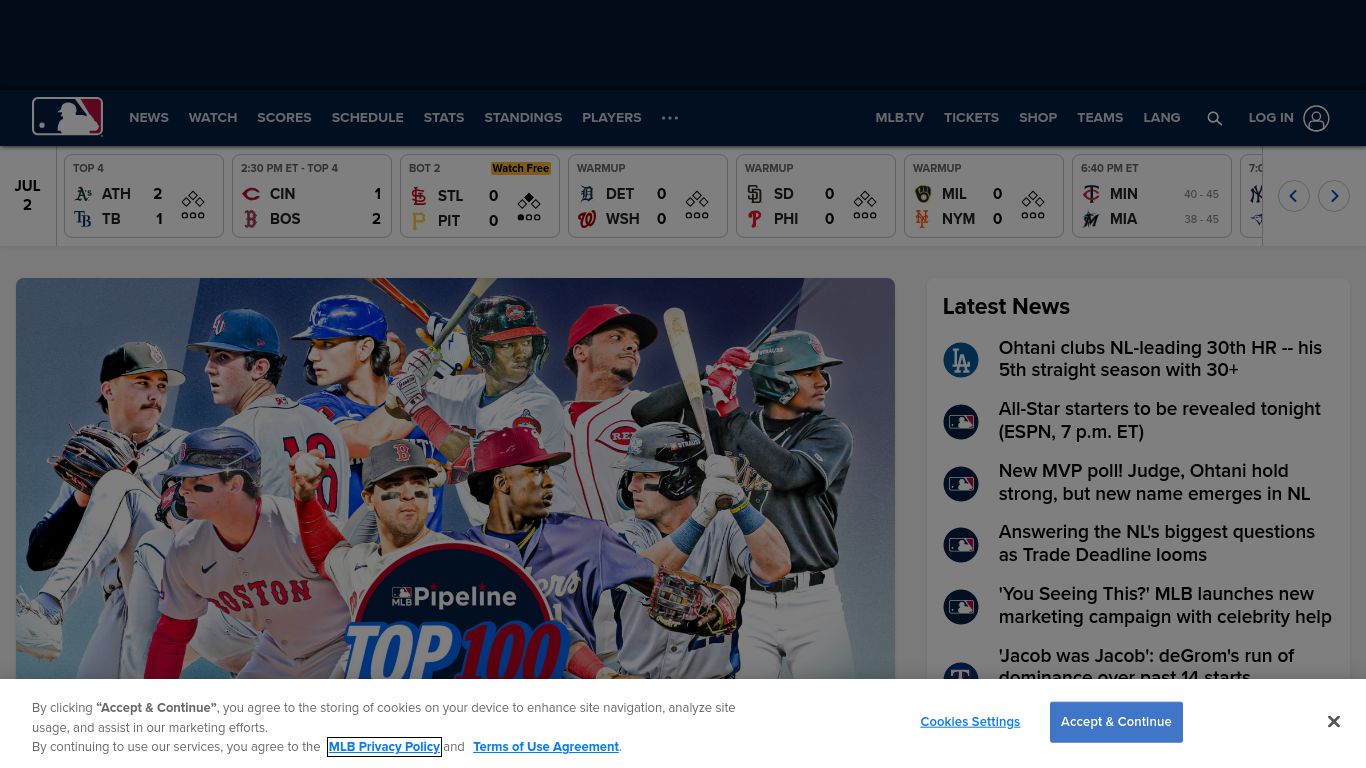Open Terms of Use Agreement link
The height and width of the screenshot is (768, 1366).
pos(546,747)
